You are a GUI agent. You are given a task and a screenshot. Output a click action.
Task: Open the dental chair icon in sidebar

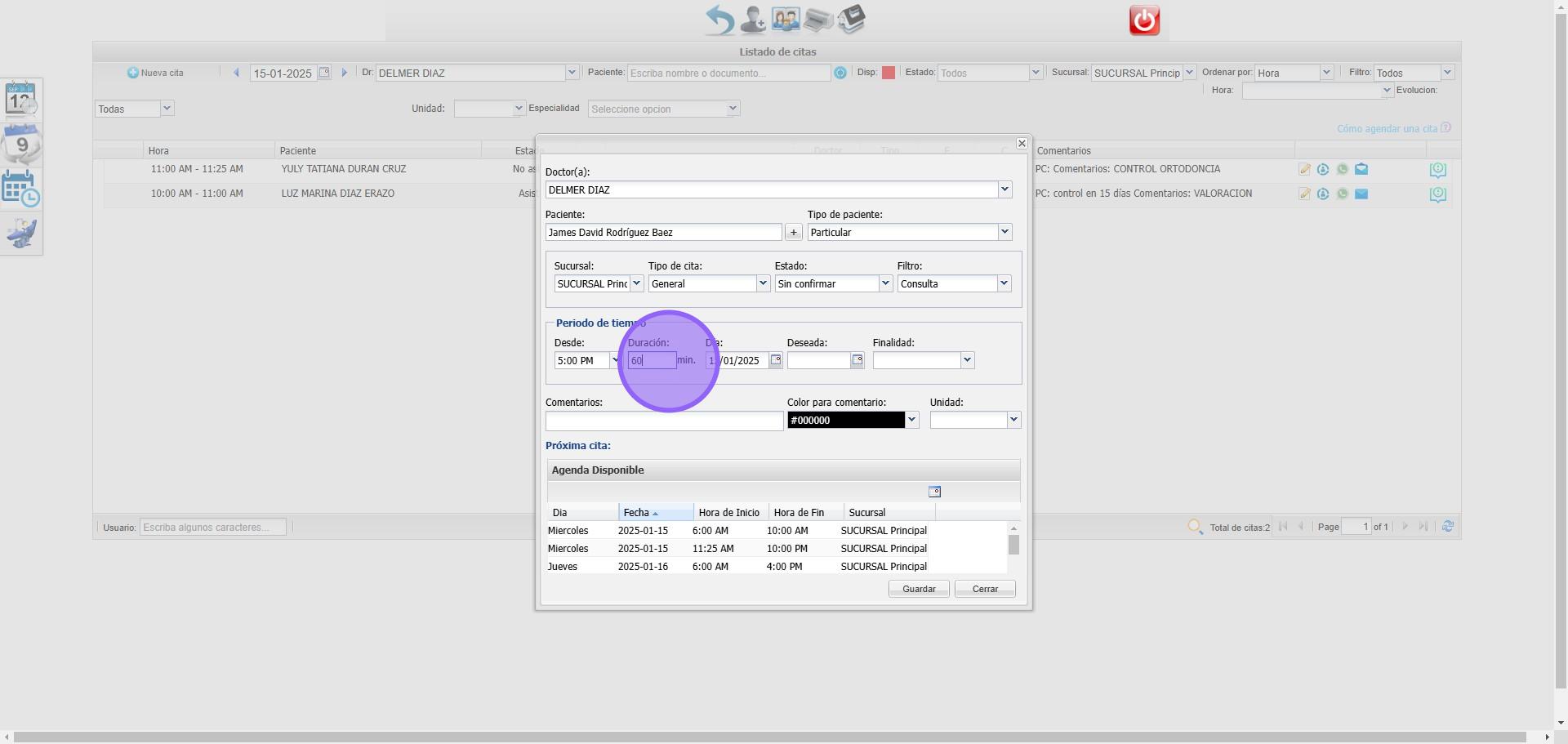click(x=21, y=234)
